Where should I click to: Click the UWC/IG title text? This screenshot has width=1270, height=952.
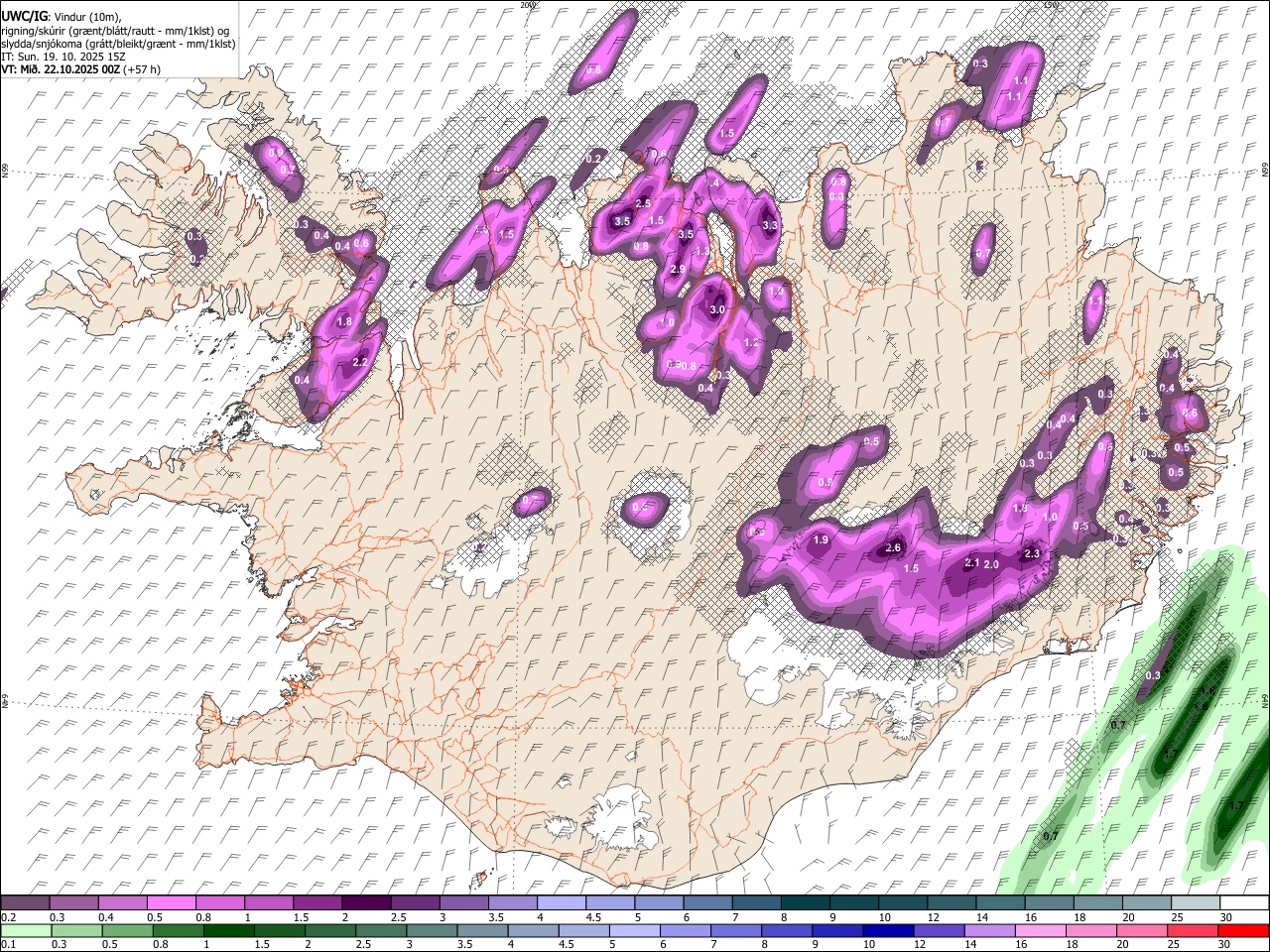pos(23,17)
